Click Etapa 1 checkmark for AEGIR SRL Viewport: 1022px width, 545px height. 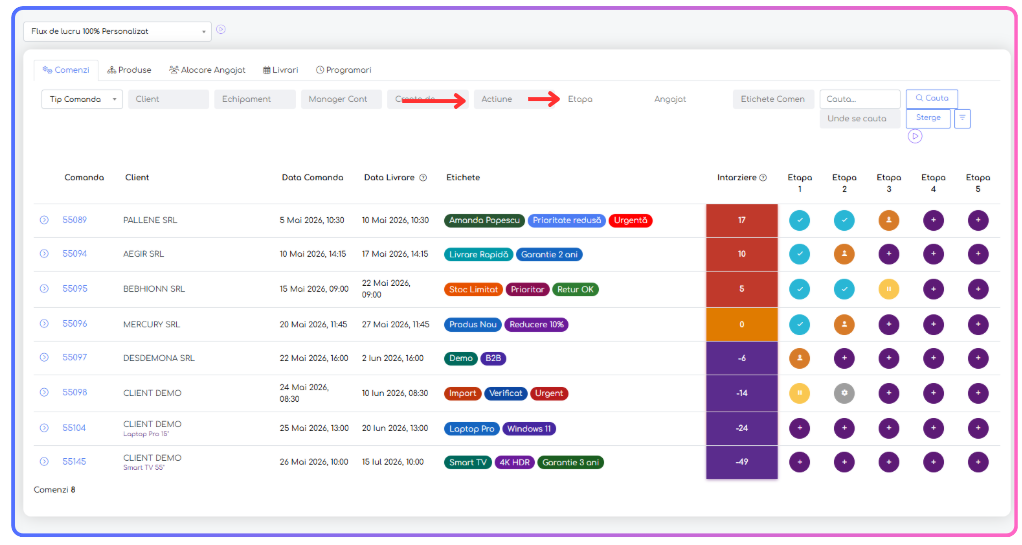pyautogui.click(x=800, y=254)
